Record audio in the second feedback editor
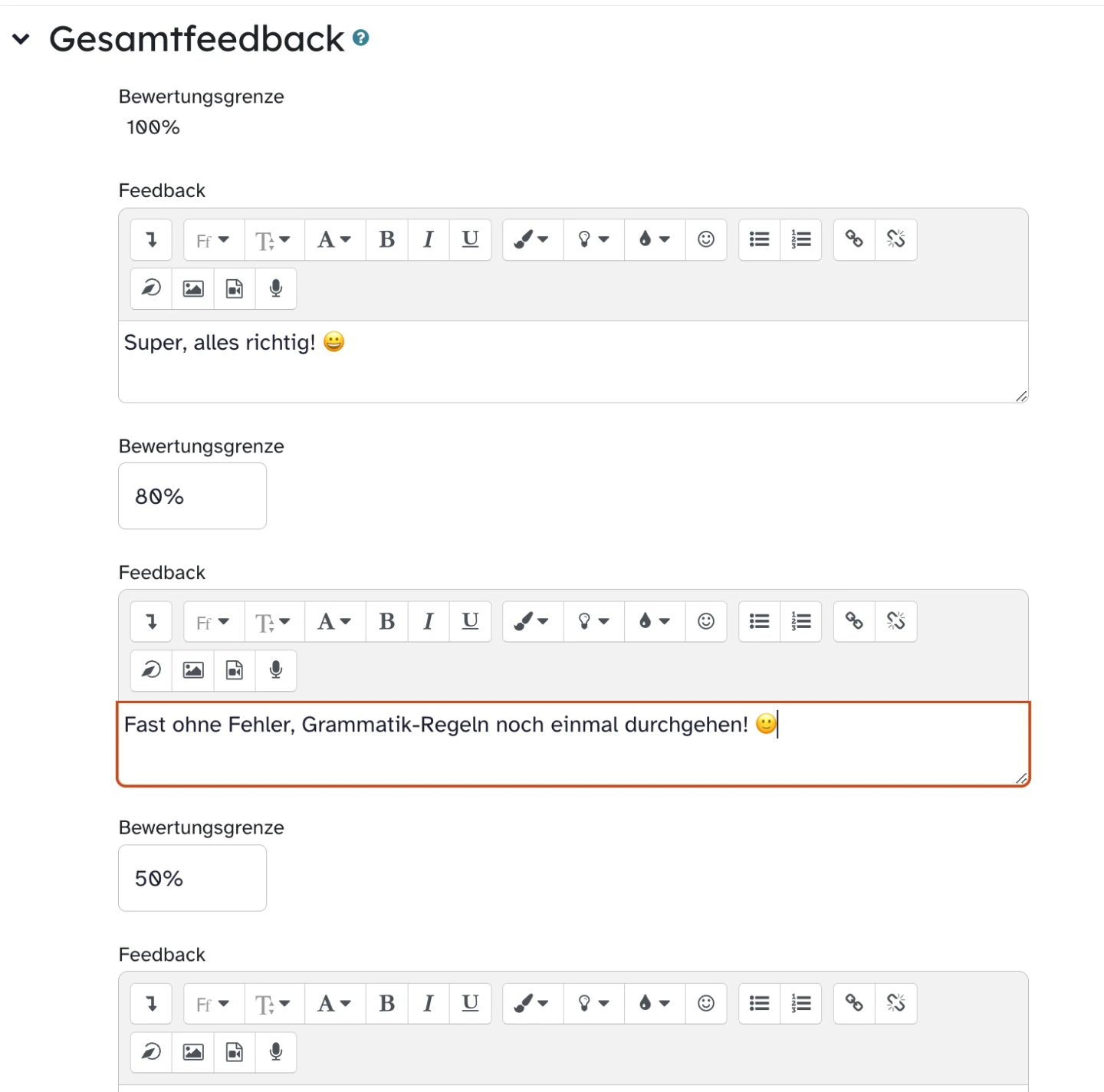Screen dimensions: 1104x1092 coord(276,670)
